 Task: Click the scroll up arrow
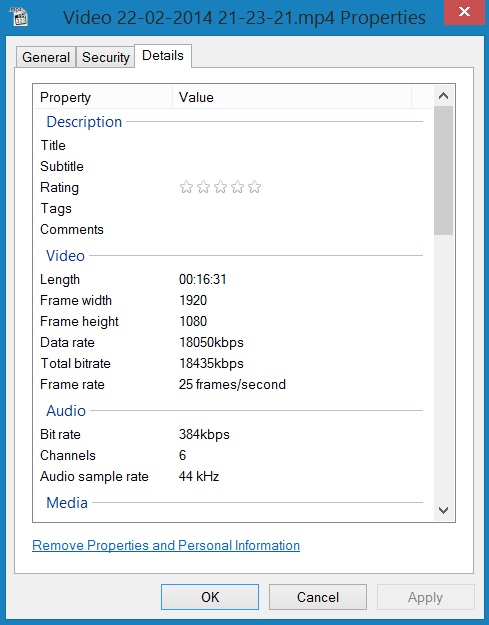point(443,96)
